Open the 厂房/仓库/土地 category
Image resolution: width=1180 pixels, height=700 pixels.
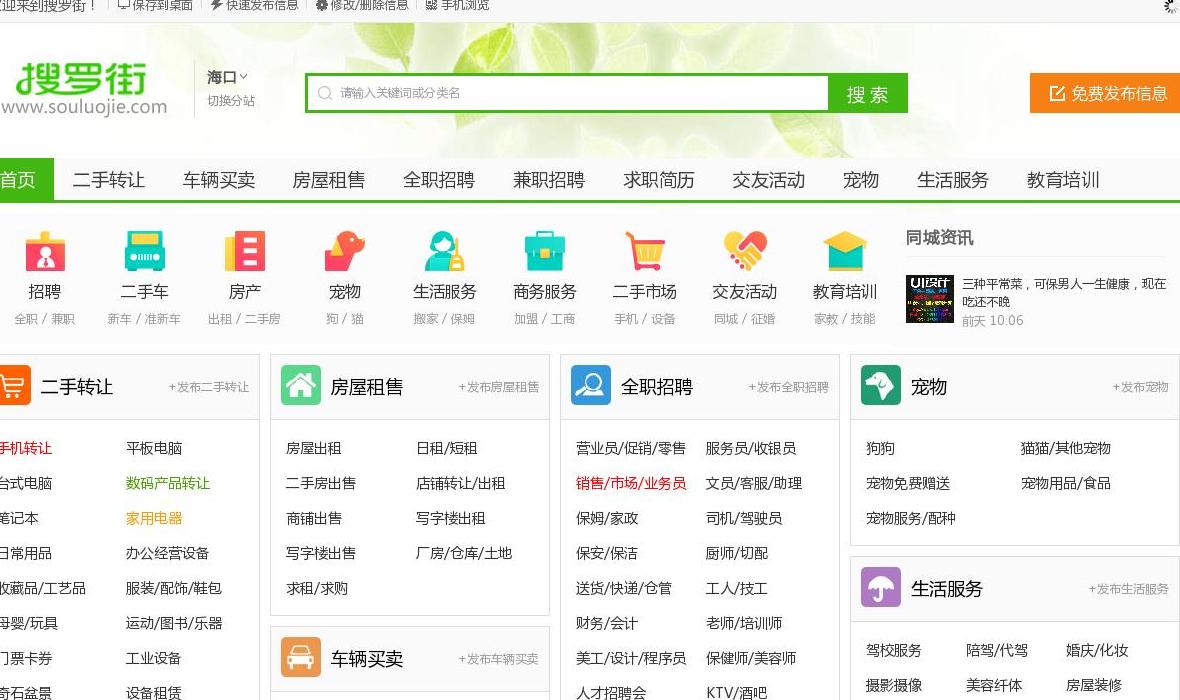(x=464, y=553)
